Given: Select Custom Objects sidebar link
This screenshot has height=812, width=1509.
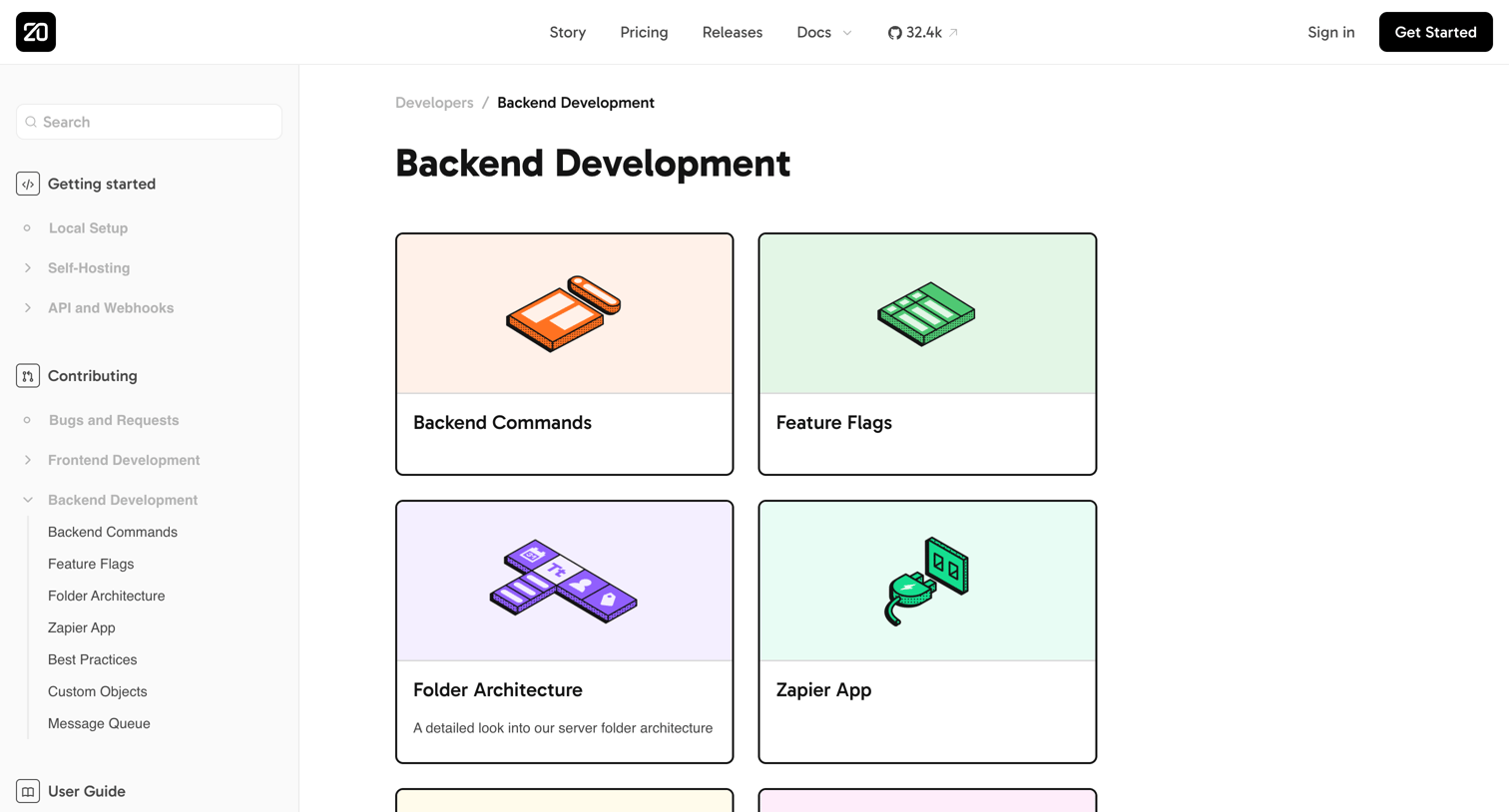Looking at the screenshot, I should (98, 691).
